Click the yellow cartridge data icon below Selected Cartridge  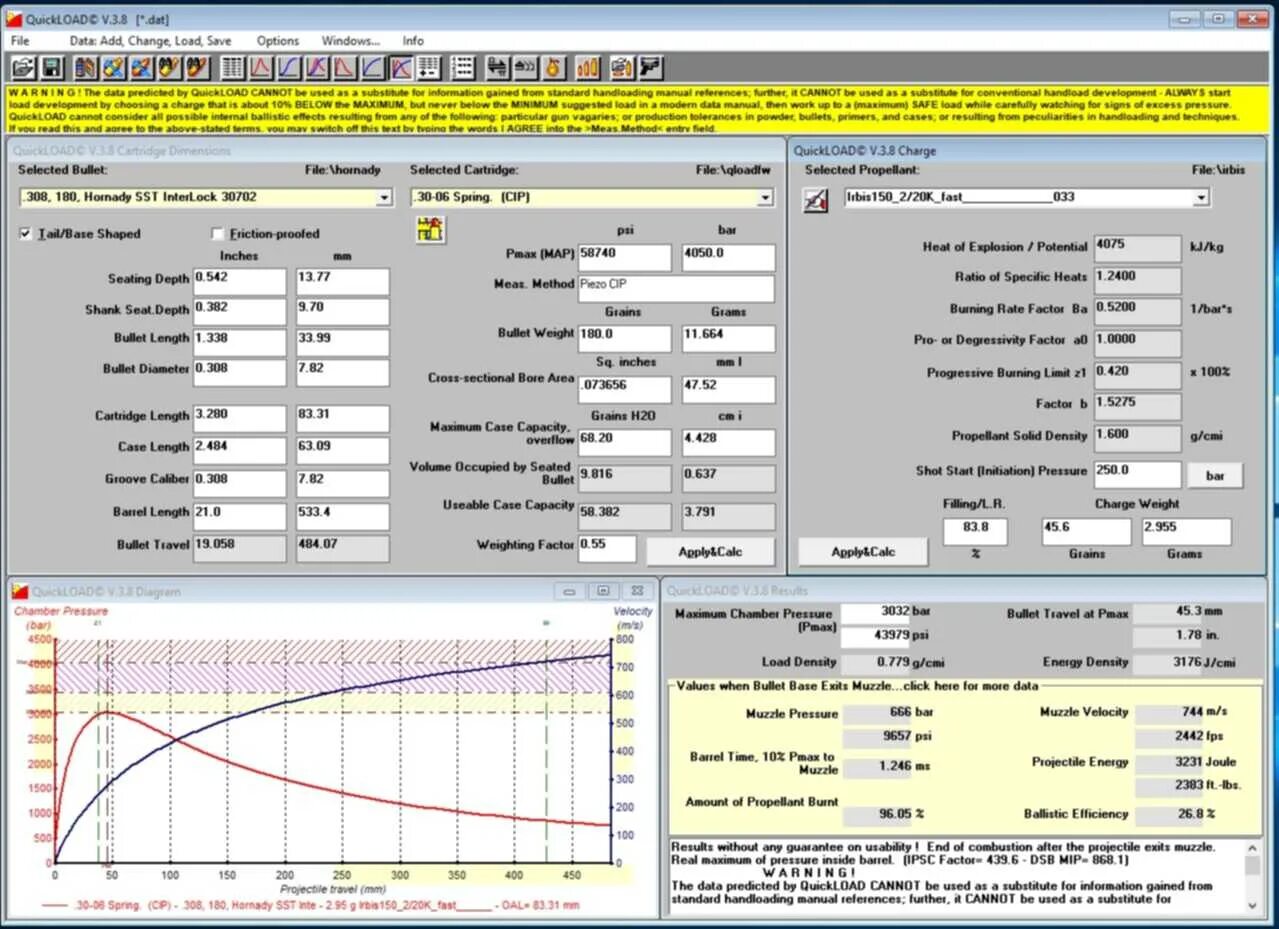(x=430, y=229)
